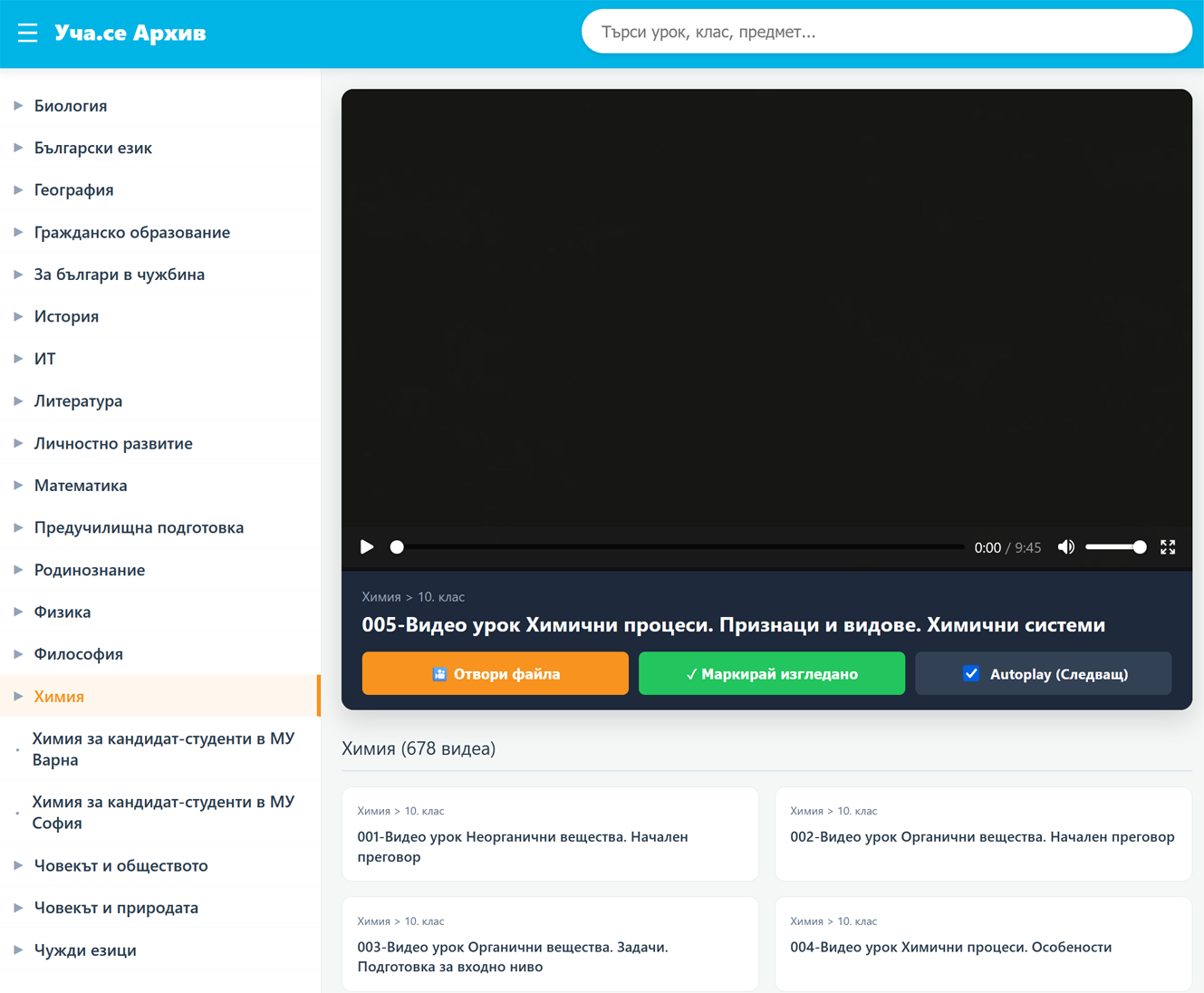Mute the video speaker icon
1204x993 pixels.
click(x=1066, y=547)
